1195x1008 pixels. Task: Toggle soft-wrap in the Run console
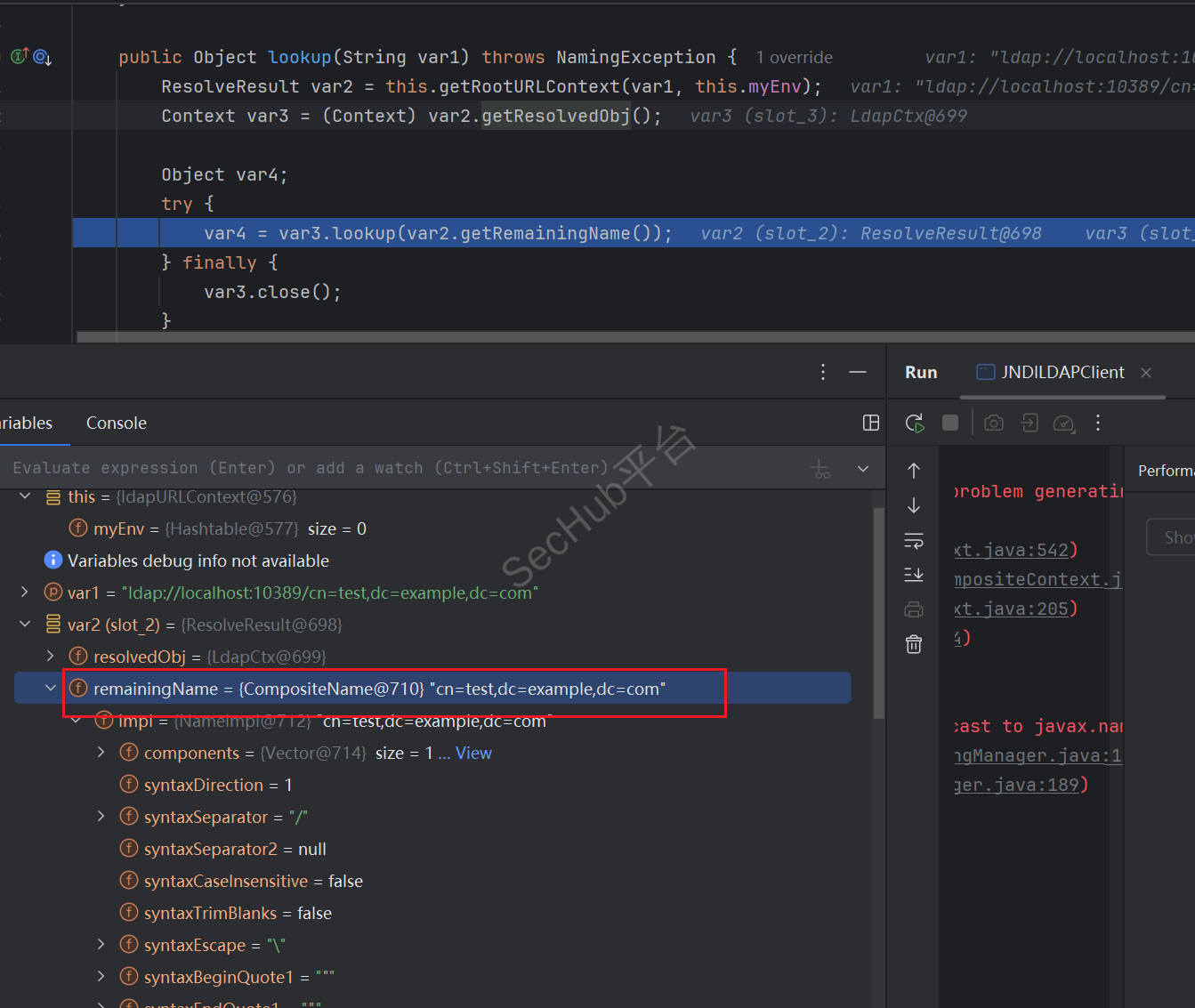click(914, 540)
